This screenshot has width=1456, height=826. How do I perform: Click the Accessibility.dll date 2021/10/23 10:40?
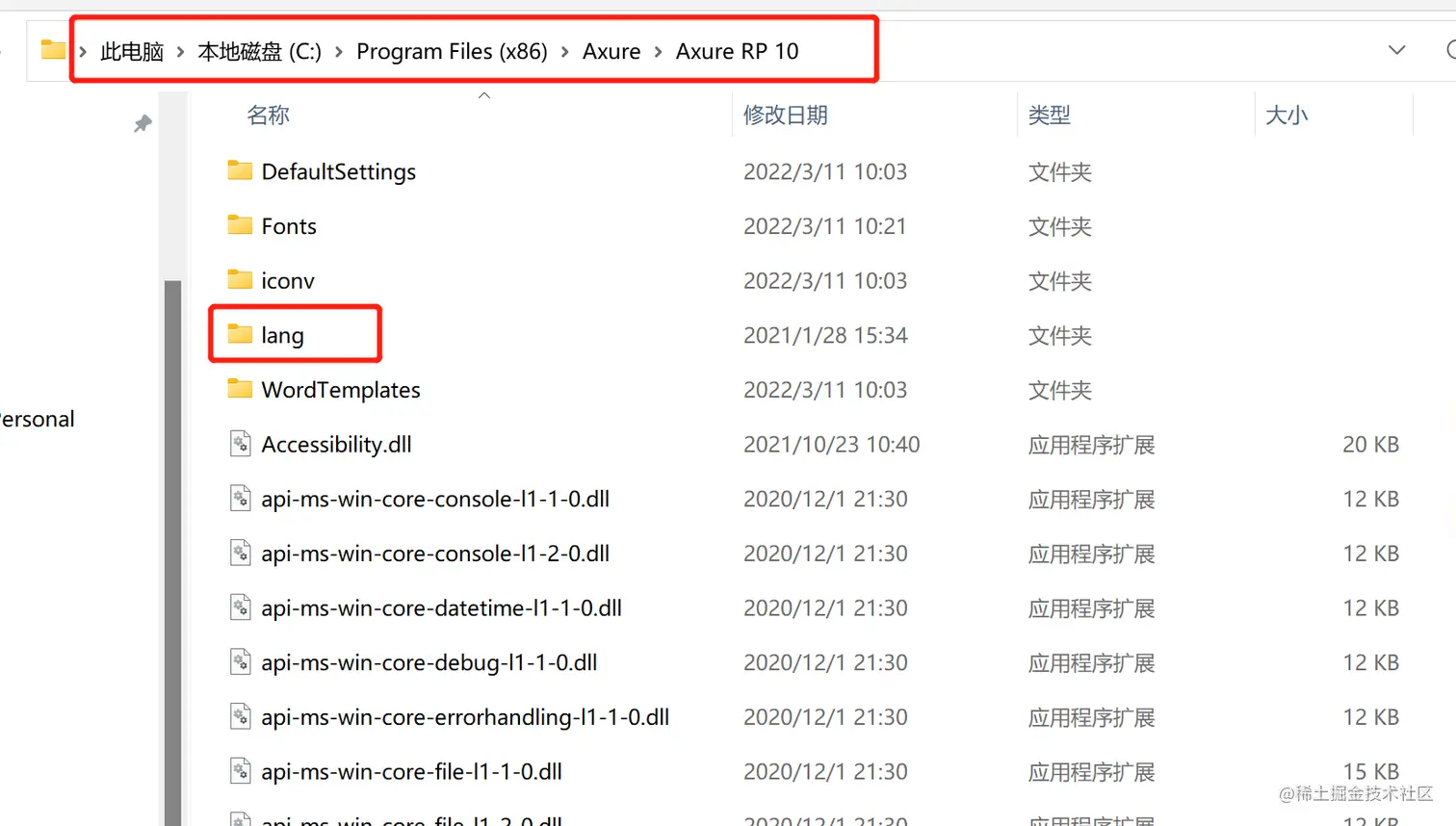(x=832, y=445)
